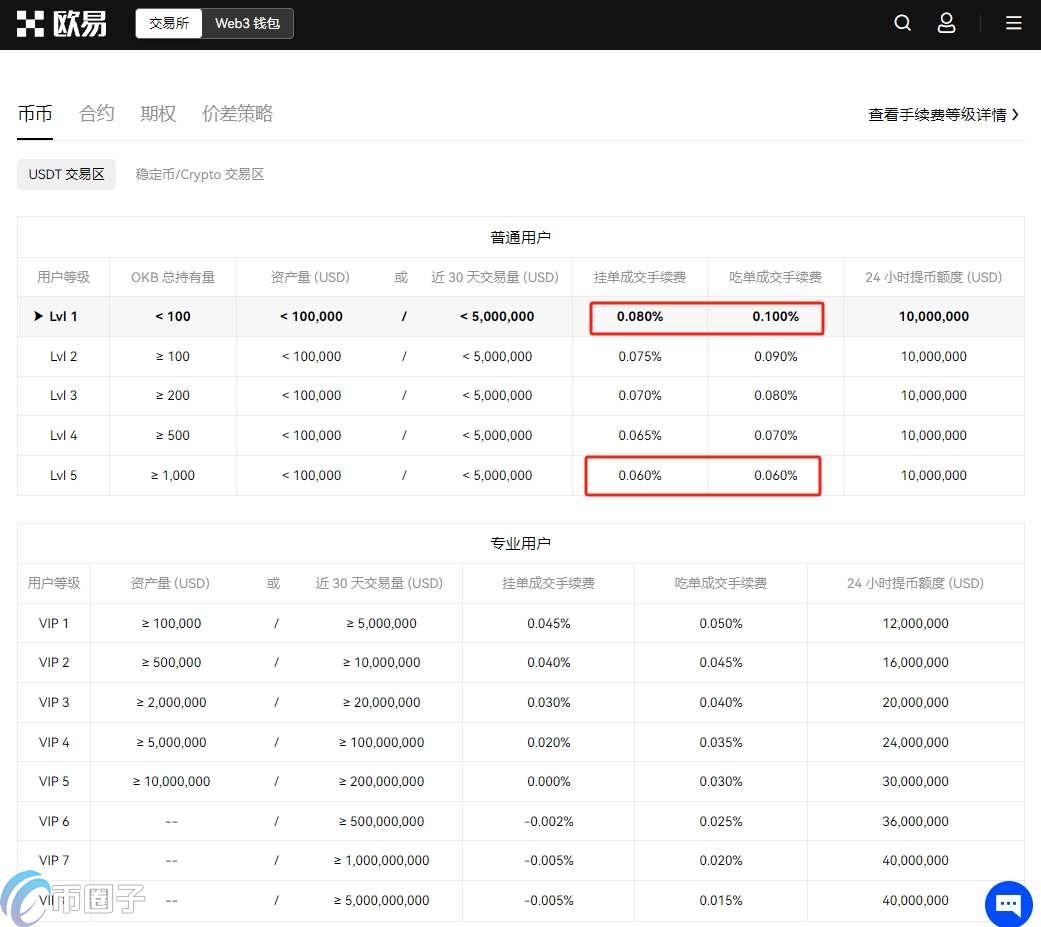Click VIP 7 trading volume ≥ 1,000,000,000
1041x927 pixels.
(382, 860)
